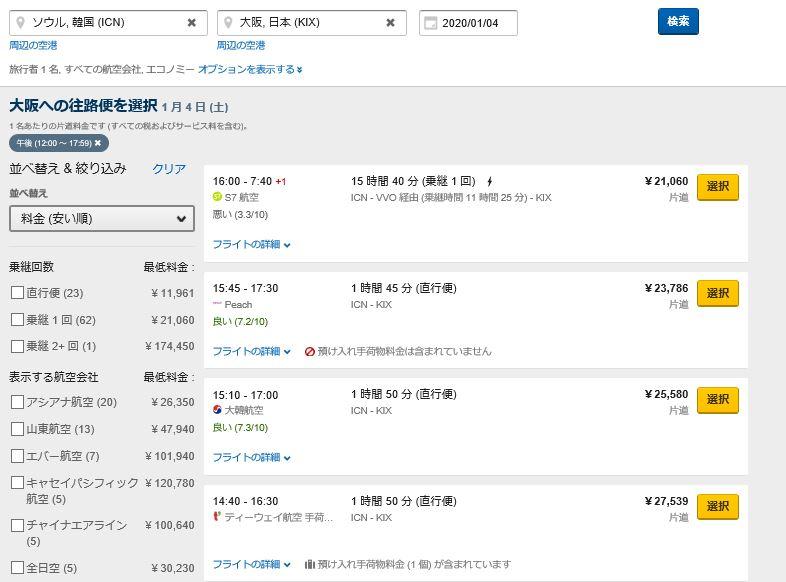Click the location pin icon beside ソウル

(x=20, y=23)
